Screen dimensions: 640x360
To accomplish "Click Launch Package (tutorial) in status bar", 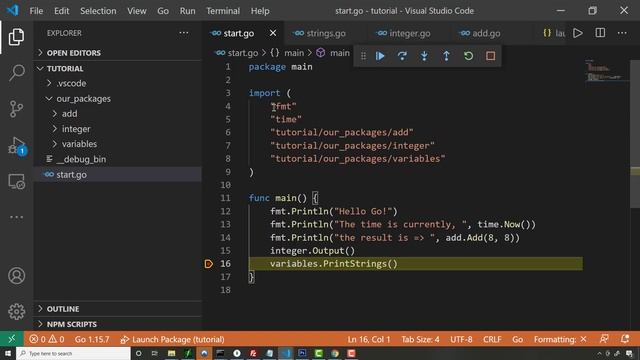I will click(x=172, y=339).
